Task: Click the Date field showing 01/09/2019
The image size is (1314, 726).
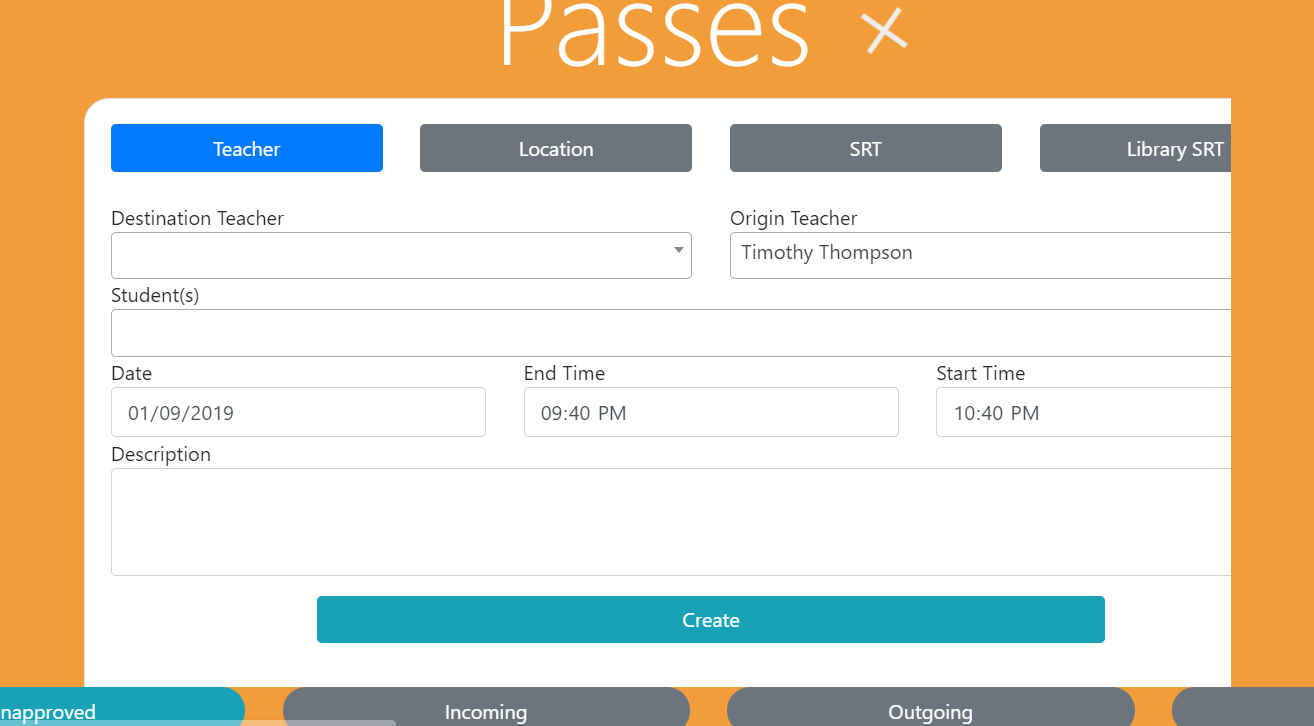Action: tap(298, 412)
